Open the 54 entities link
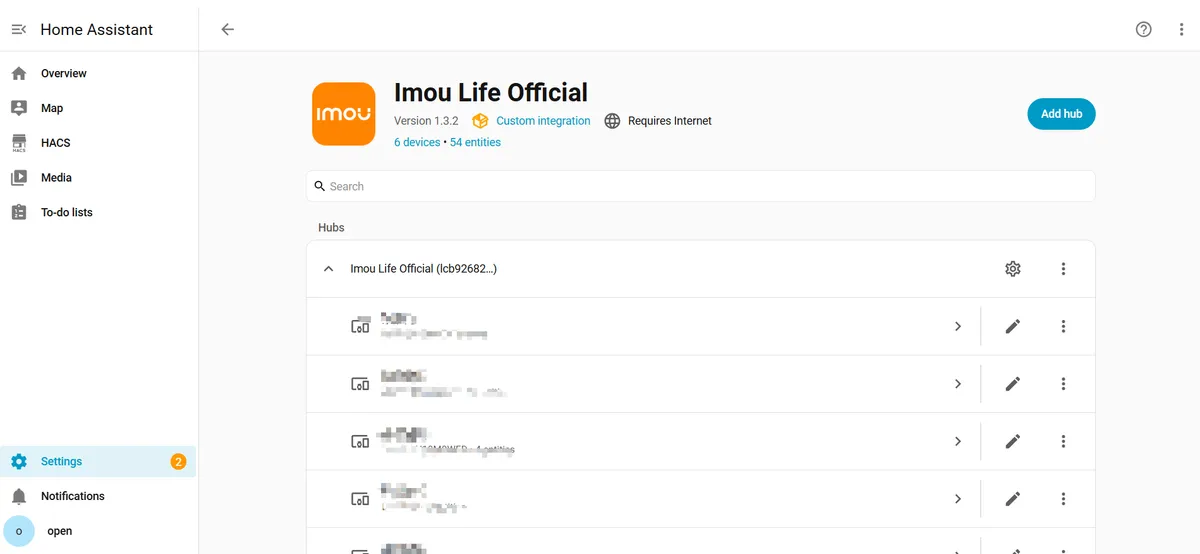 tap(475, 142)
